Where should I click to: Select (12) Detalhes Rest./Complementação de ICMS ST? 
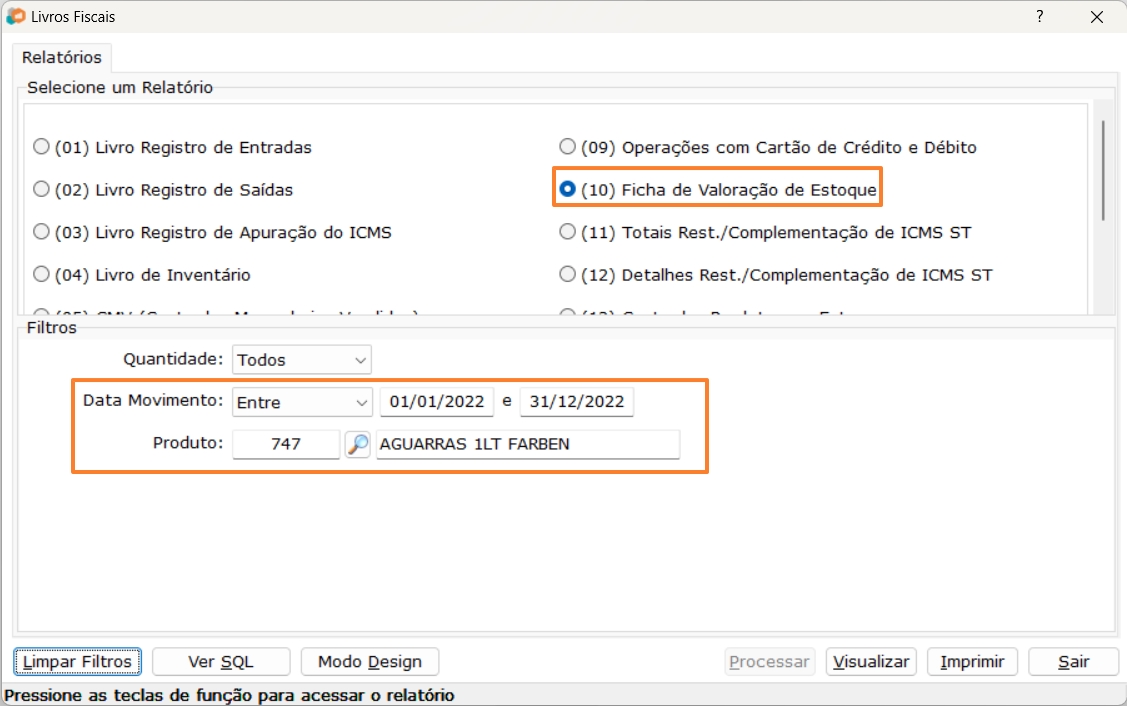[567, 274]
